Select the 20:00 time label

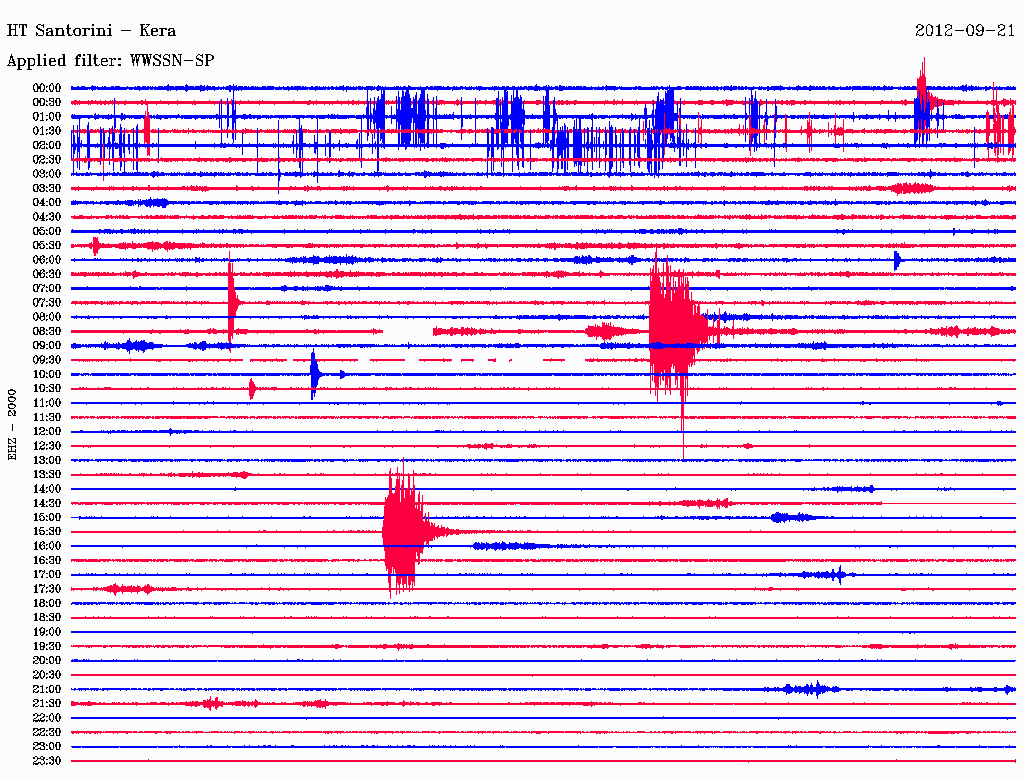(x=47, y=660)
